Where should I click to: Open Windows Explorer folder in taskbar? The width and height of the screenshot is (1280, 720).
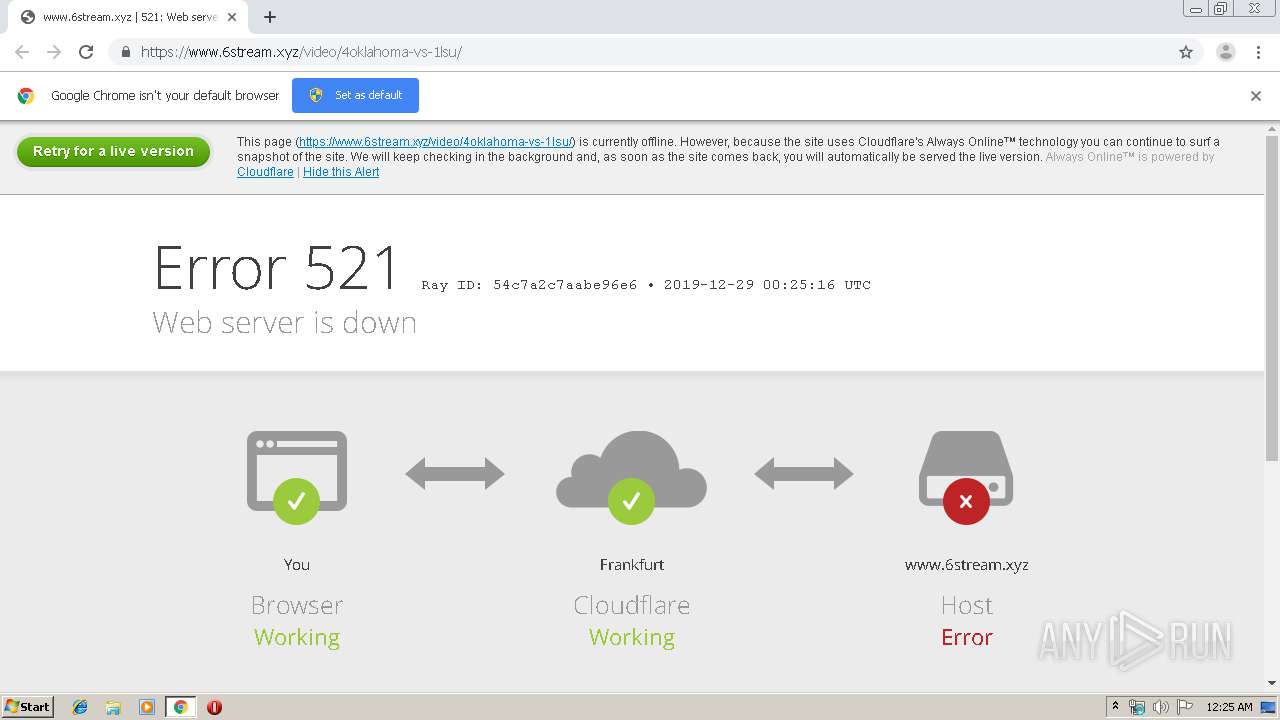(x=113, y=707)
